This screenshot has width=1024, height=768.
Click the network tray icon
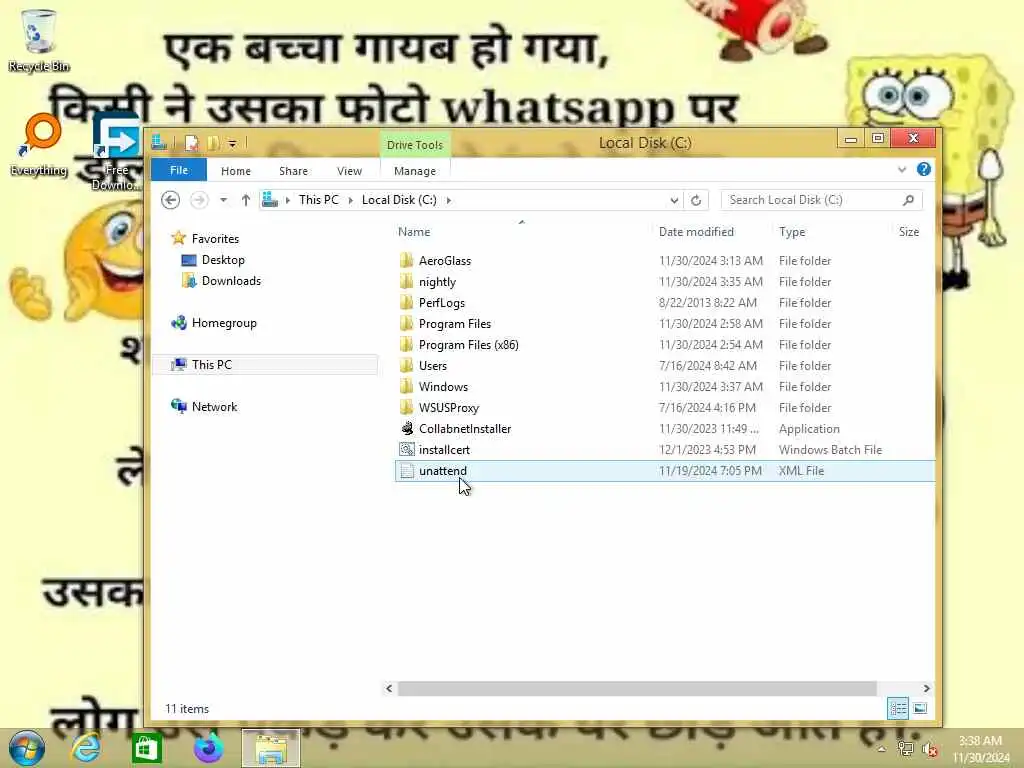905,749
